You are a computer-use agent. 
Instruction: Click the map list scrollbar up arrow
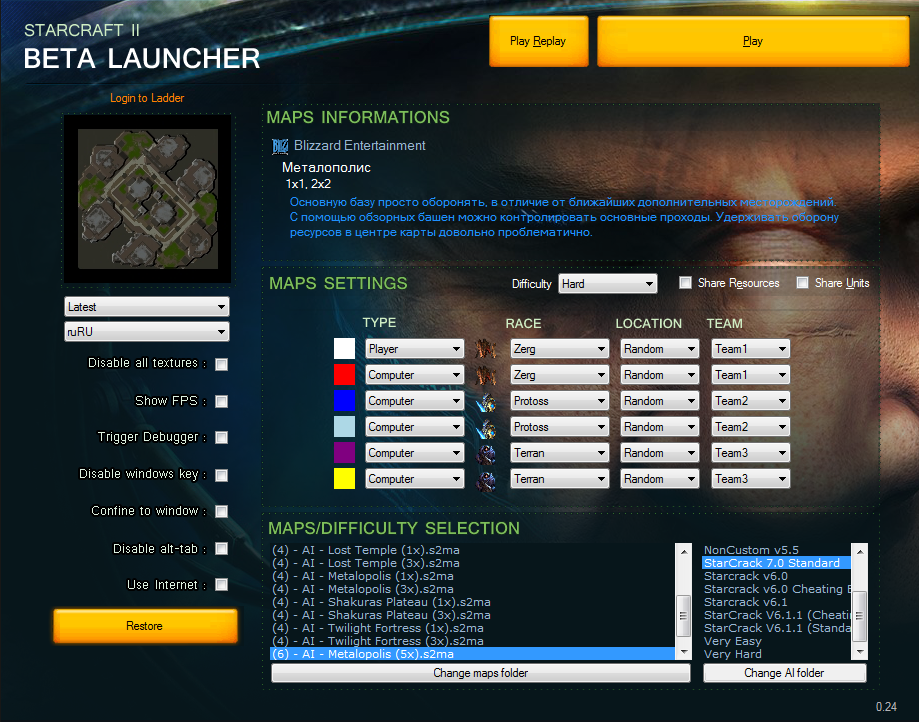[683, 551]
